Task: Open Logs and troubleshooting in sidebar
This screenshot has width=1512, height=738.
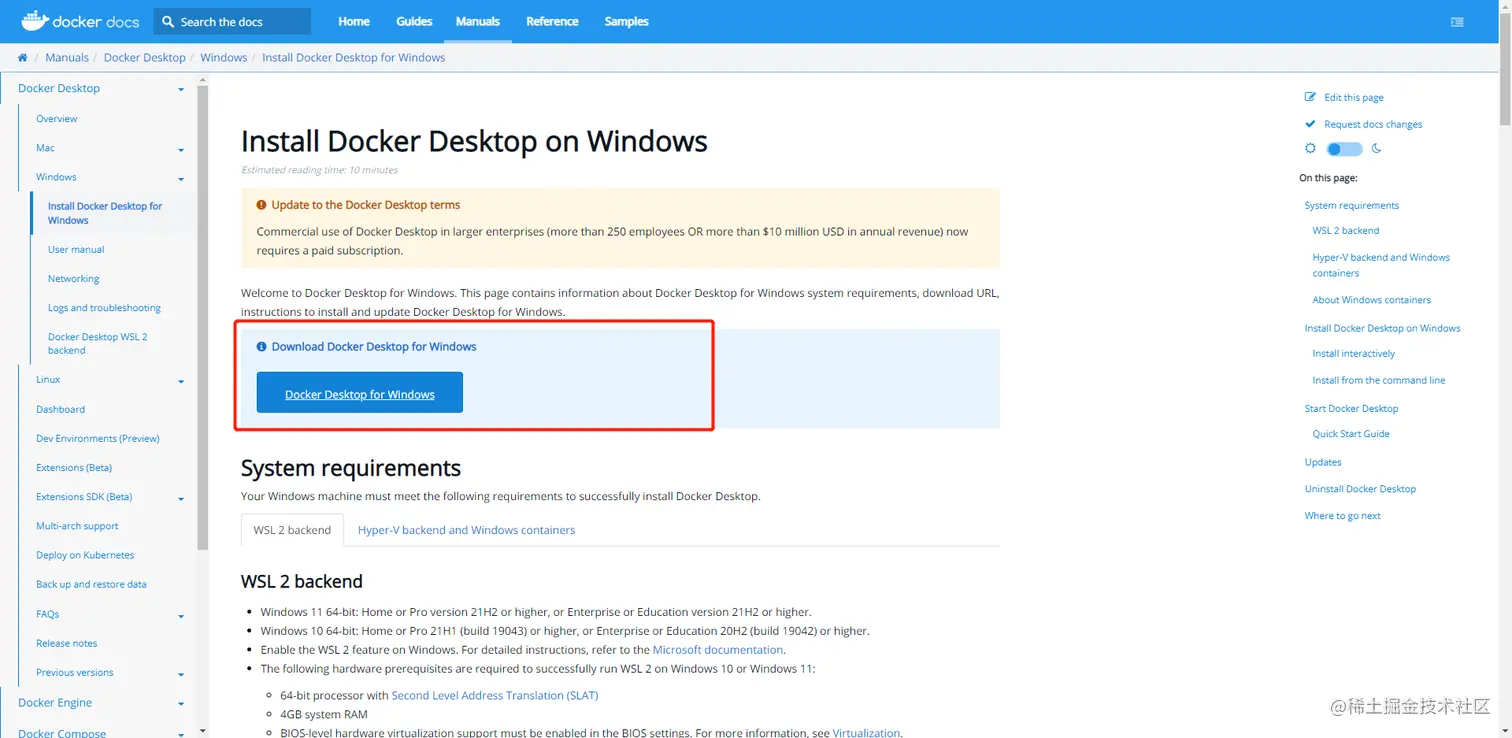Action: (104, 308)
